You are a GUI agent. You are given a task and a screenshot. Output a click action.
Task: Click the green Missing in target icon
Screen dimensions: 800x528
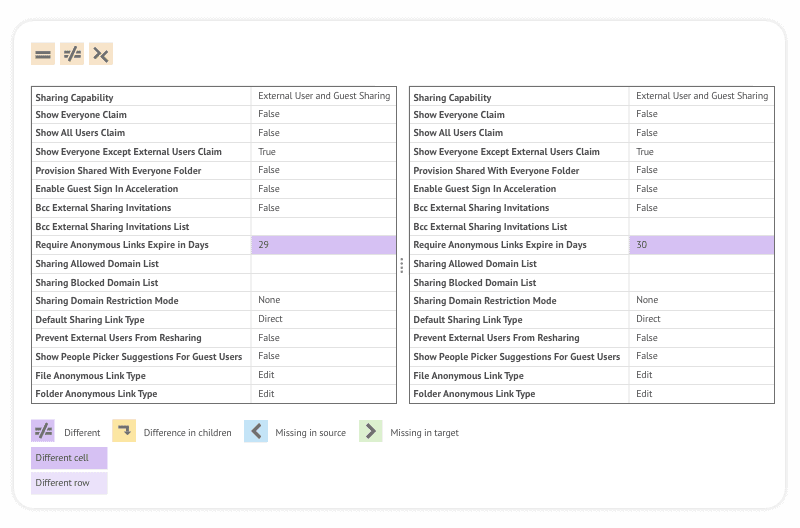pyautogui.click(x=371, y=431)
